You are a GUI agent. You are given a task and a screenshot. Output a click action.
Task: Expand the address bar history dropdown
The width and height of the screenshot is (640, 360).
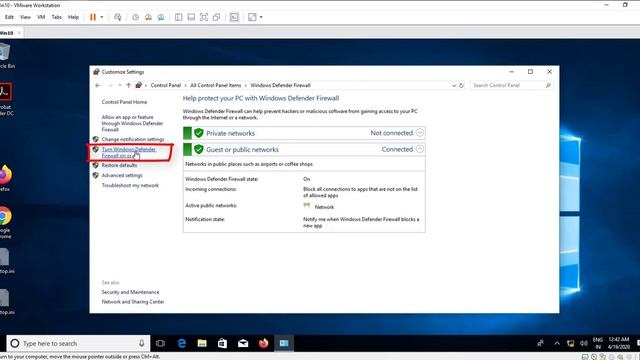click(454, 86)
